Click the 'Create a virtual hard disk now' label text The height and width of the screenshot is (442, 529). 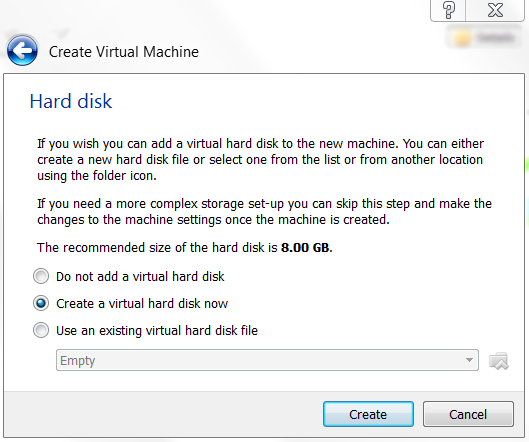point(142,304)
